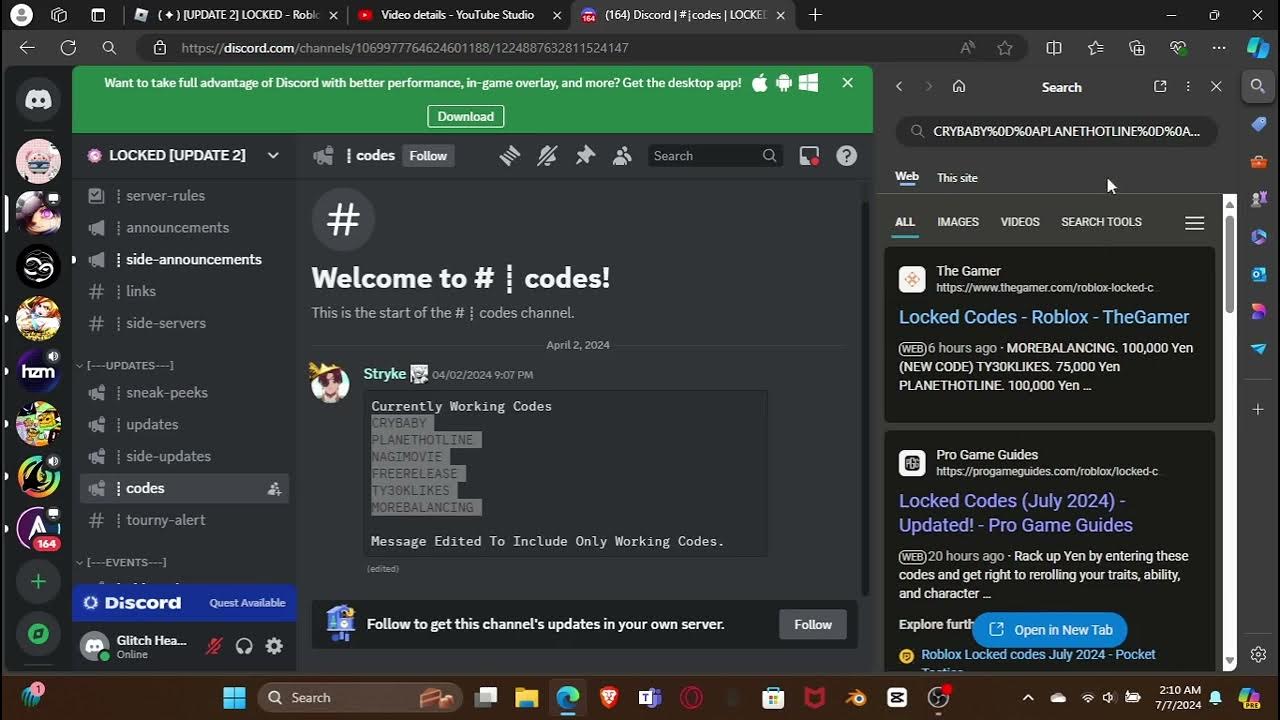Open the Threads icon in channel header
Image resolution: width=1280 pixels, height=720 pixels.
pyautogui.click(x=510, y=156)
